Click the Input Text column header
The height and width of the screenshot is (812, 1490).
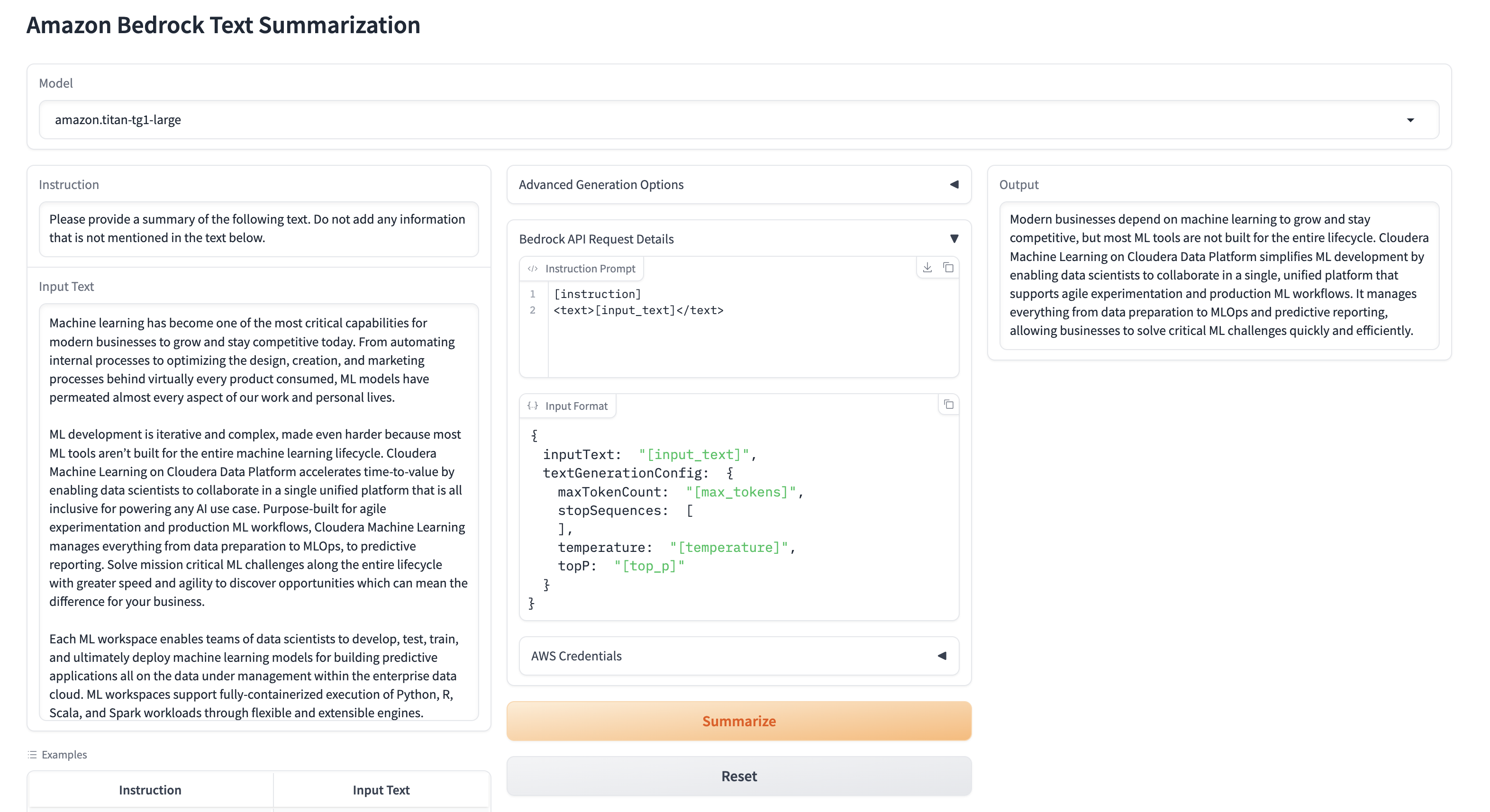click(381, 790)
